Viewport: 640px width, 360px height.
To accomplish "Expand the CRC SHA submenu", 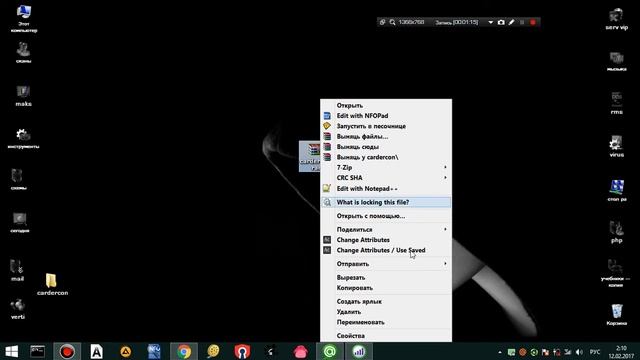I will tap(386, 178).
